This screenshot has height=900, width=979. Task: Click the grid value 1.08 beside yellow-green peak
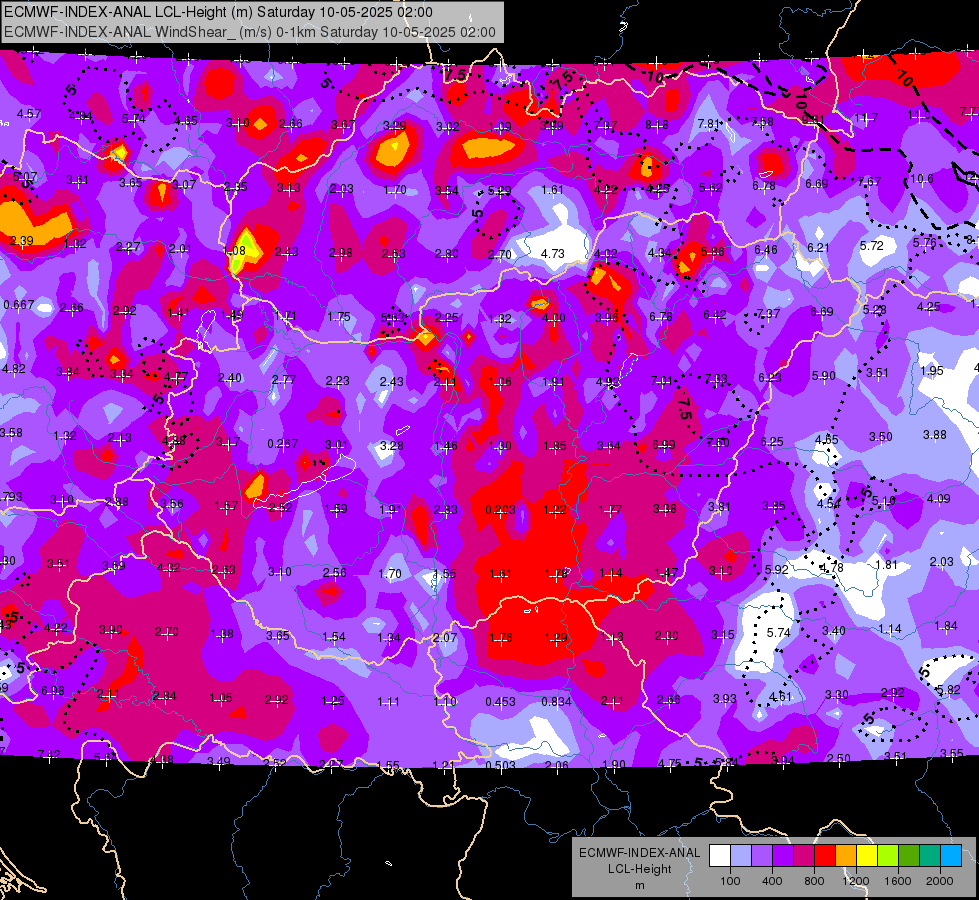234,250
